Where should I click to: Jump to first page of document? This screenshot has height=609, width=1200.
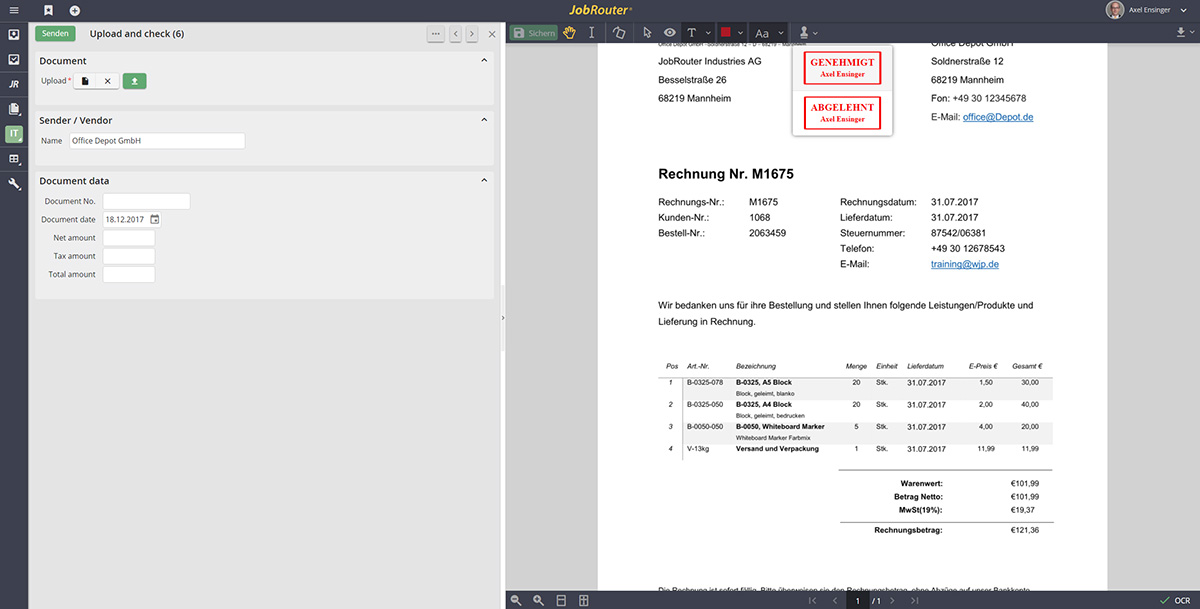(811, 601)
